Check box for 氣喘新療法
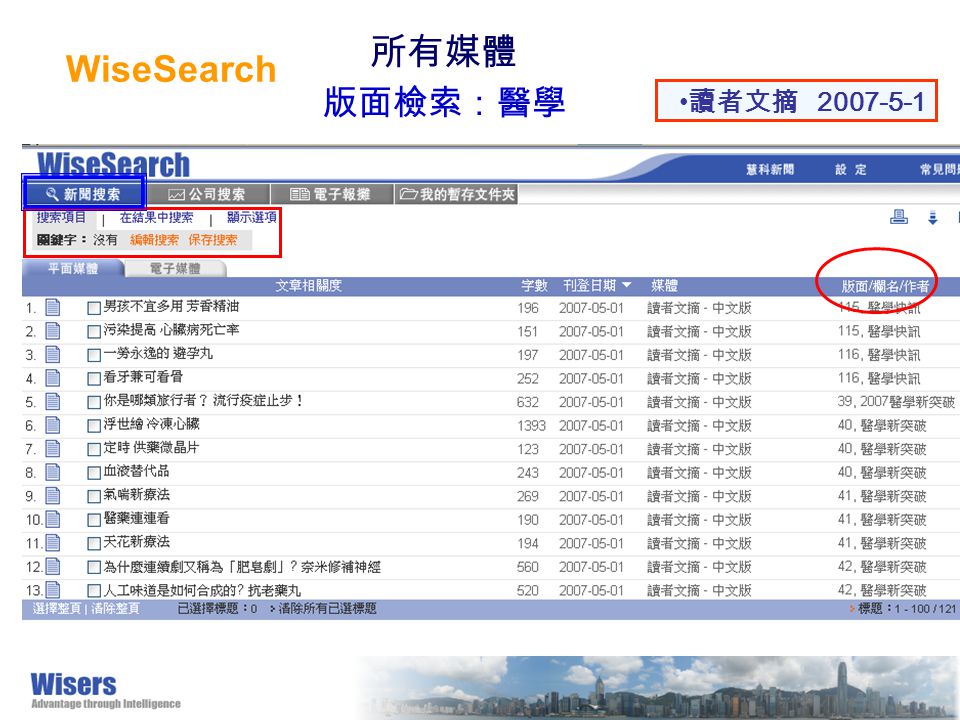This screenshot has width=960, height=720. point(94,497)
